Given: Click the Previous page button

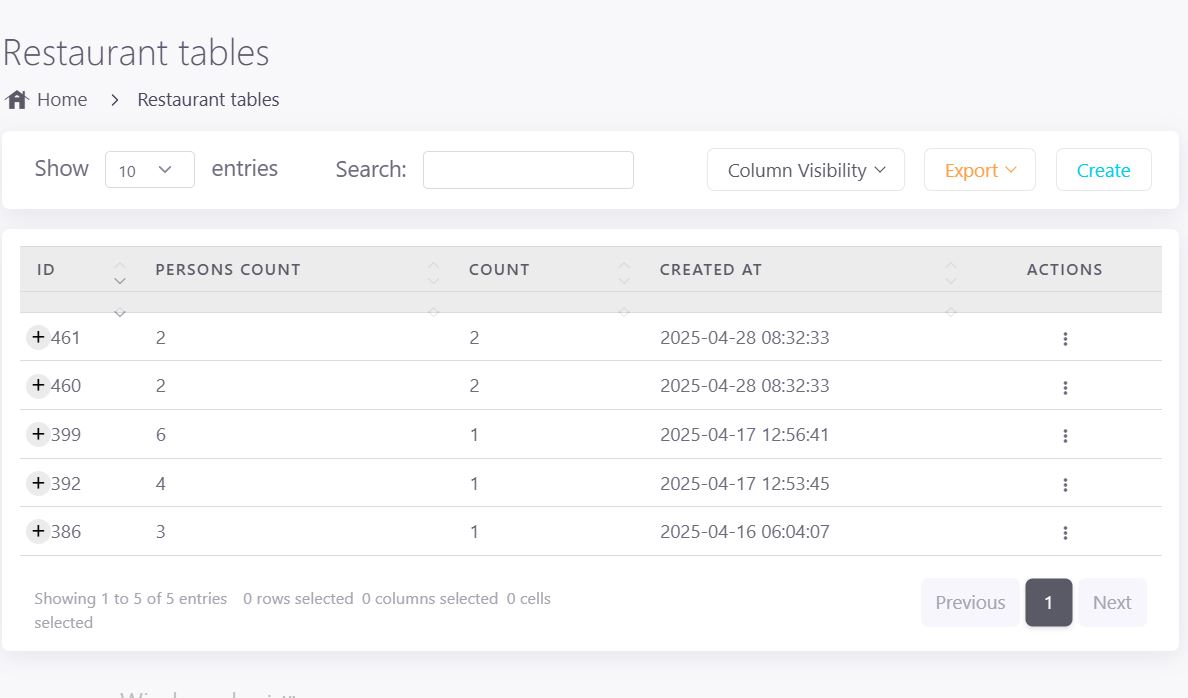Looking at the screenshot, I should [969, 602].
